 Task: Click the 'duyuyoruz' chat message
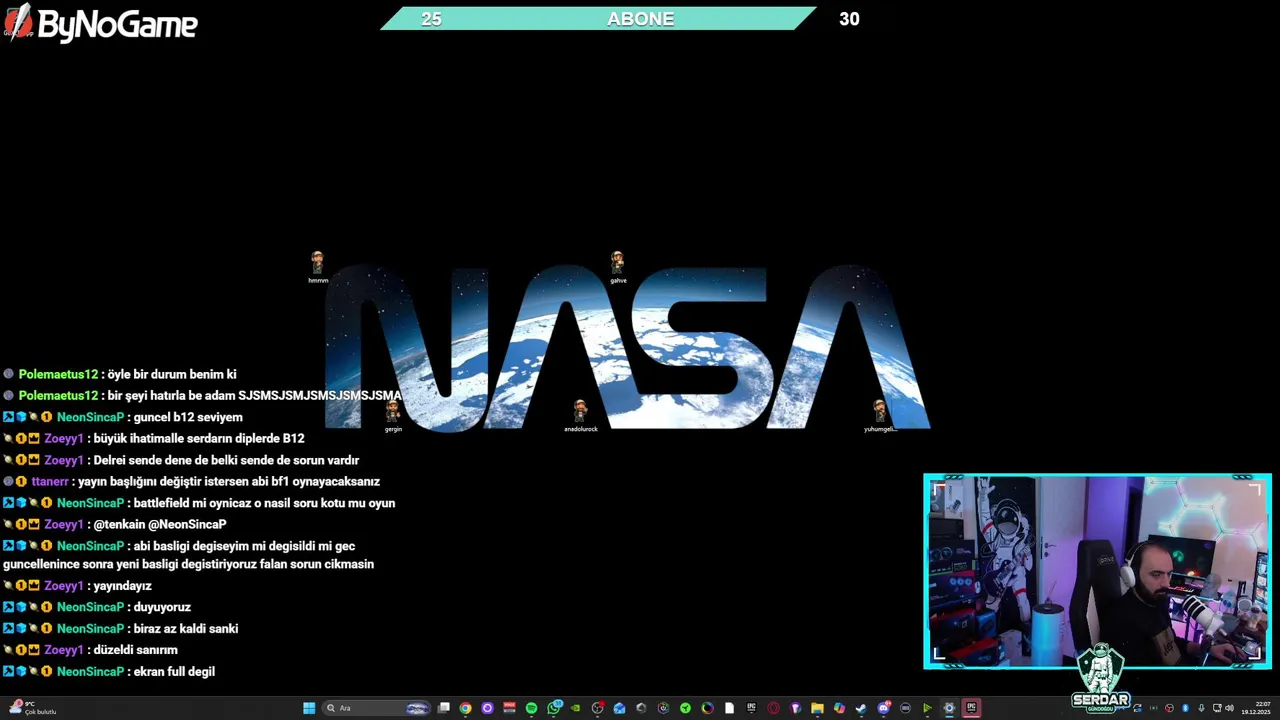[162, 607]
